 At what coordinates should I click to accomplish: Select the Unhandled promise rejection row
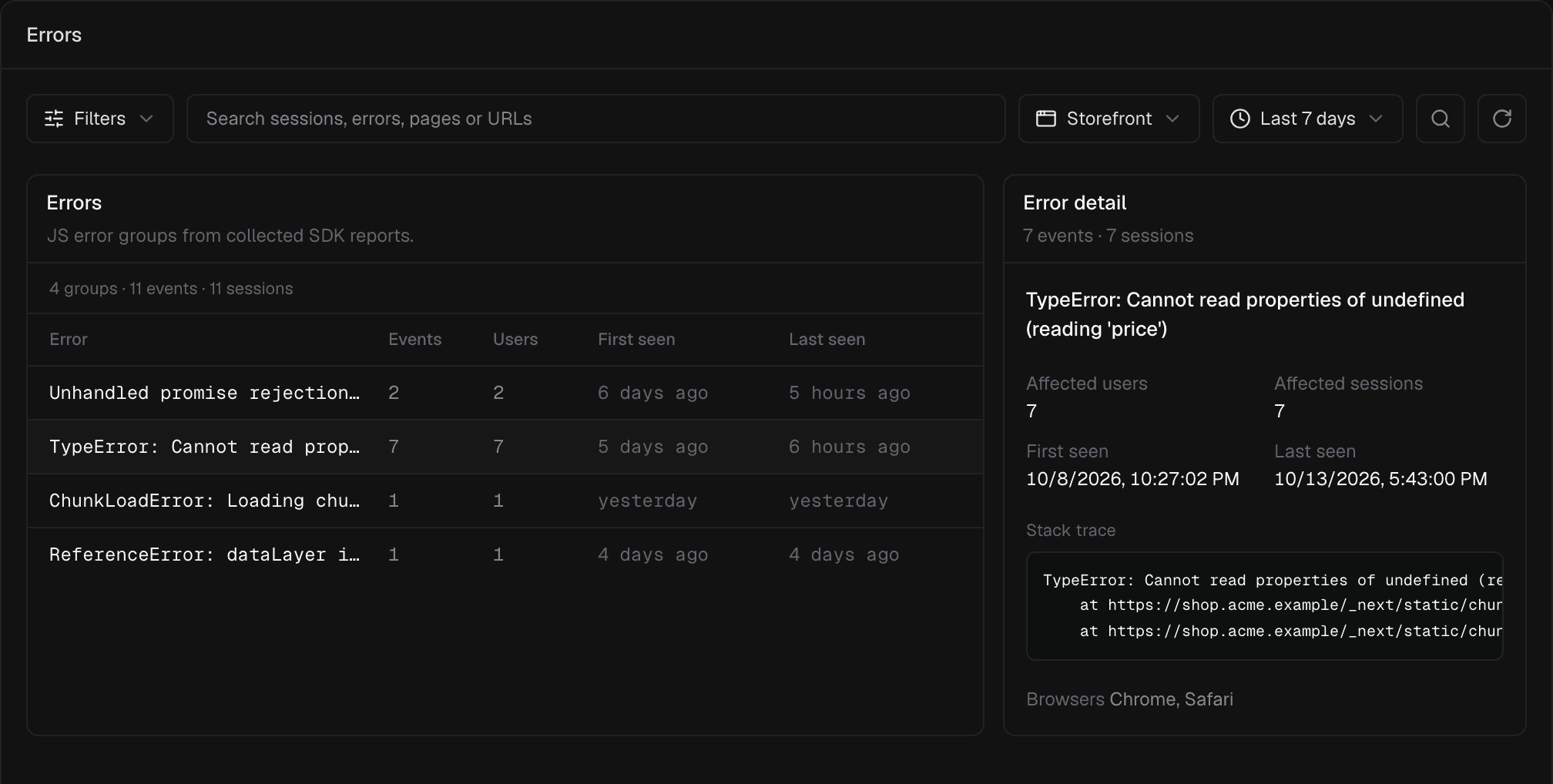[505, 393]
